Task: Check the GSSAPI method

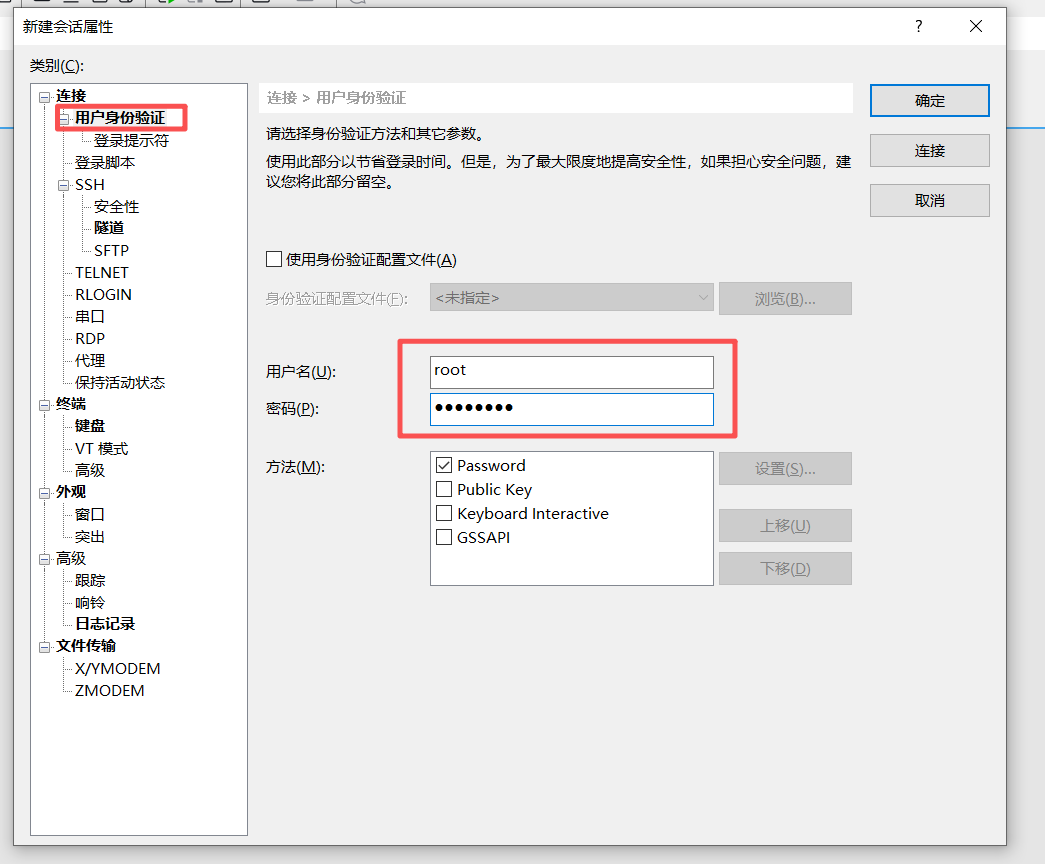Action: point(443,537)
